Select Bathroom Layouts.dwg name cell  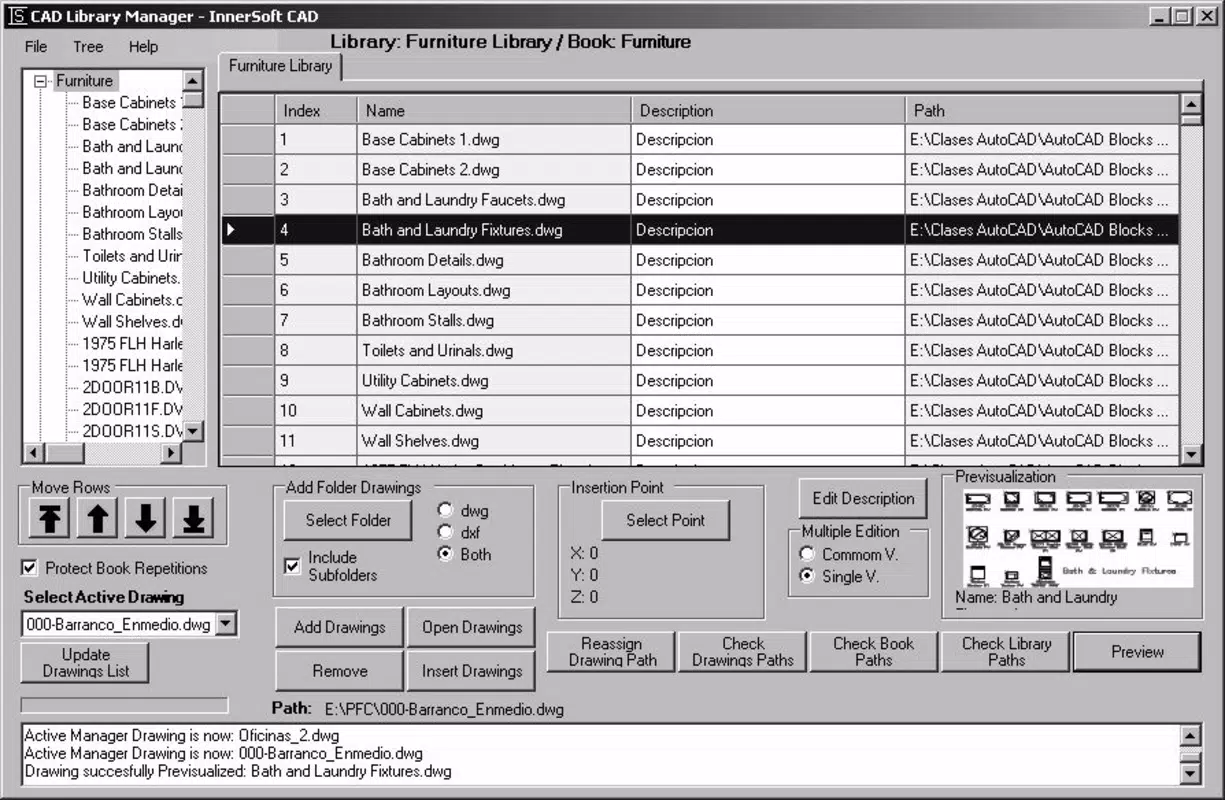click(x=494, y=290)
